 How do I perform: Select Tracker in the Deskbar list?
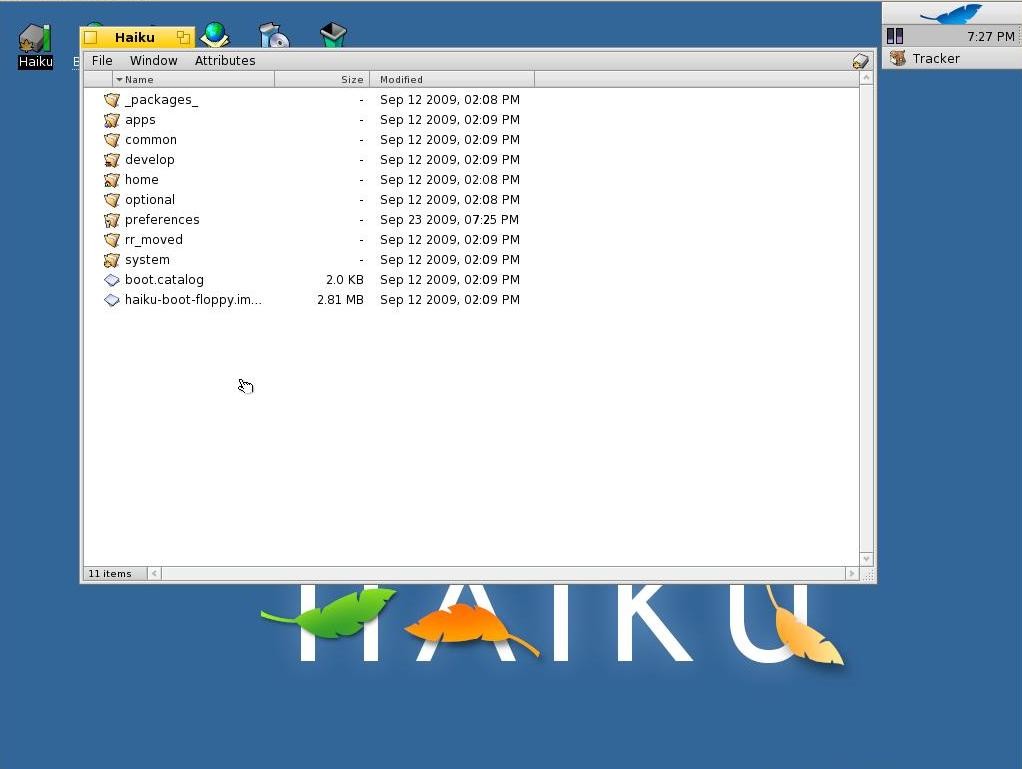pyautogui.click(x=952, y=59)
